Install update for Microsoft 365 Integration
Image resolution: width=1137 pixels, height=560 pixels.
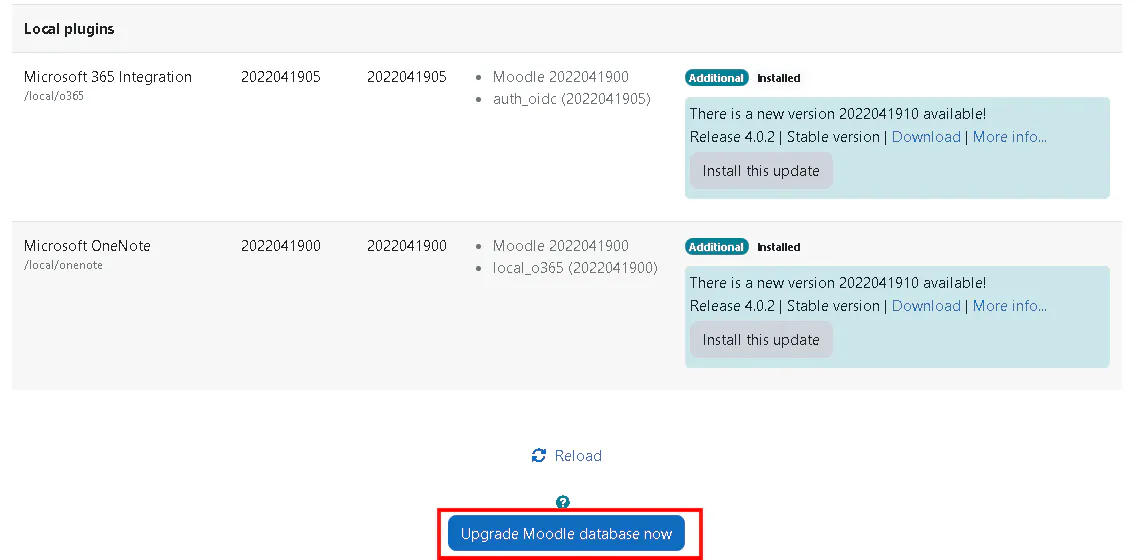(761, 170)
